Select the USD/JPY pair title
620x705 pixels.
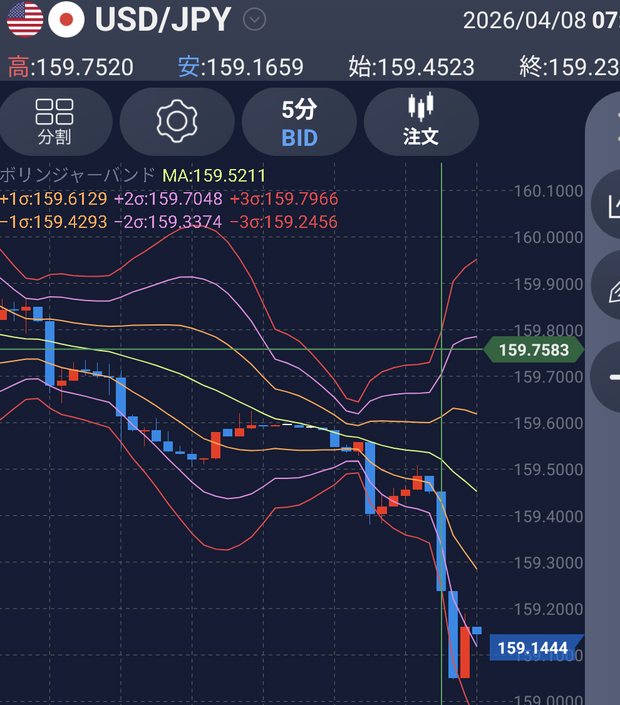click(x=163, y=20)
